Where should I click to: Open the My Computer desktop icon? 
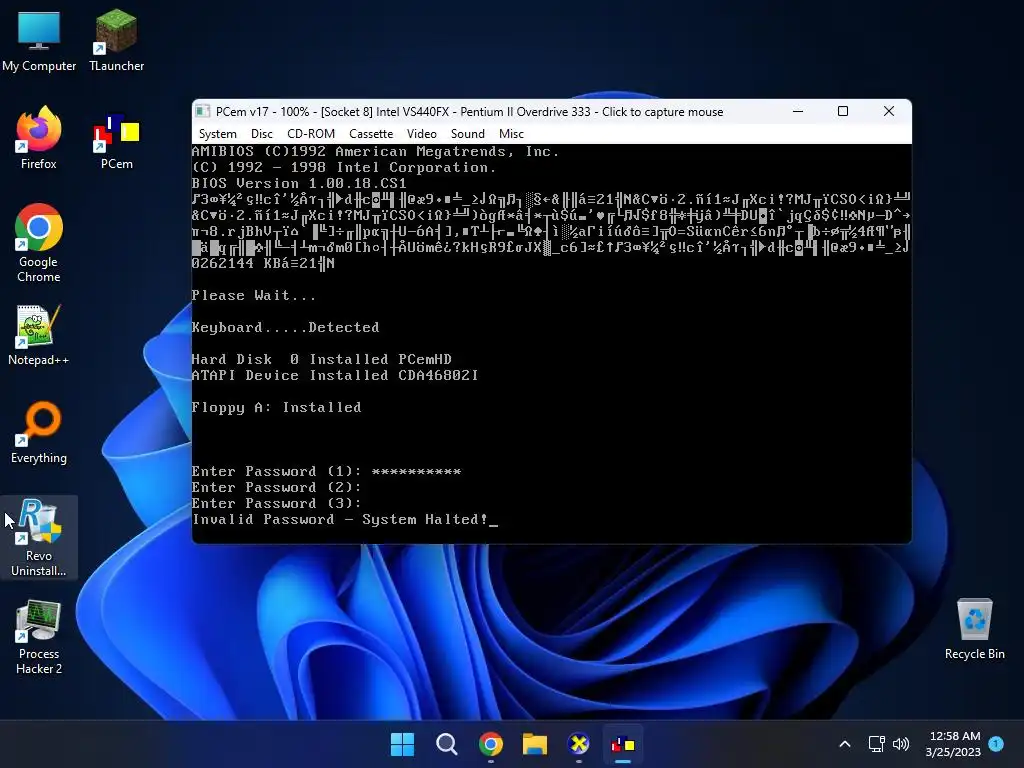[x=39, y=41]
